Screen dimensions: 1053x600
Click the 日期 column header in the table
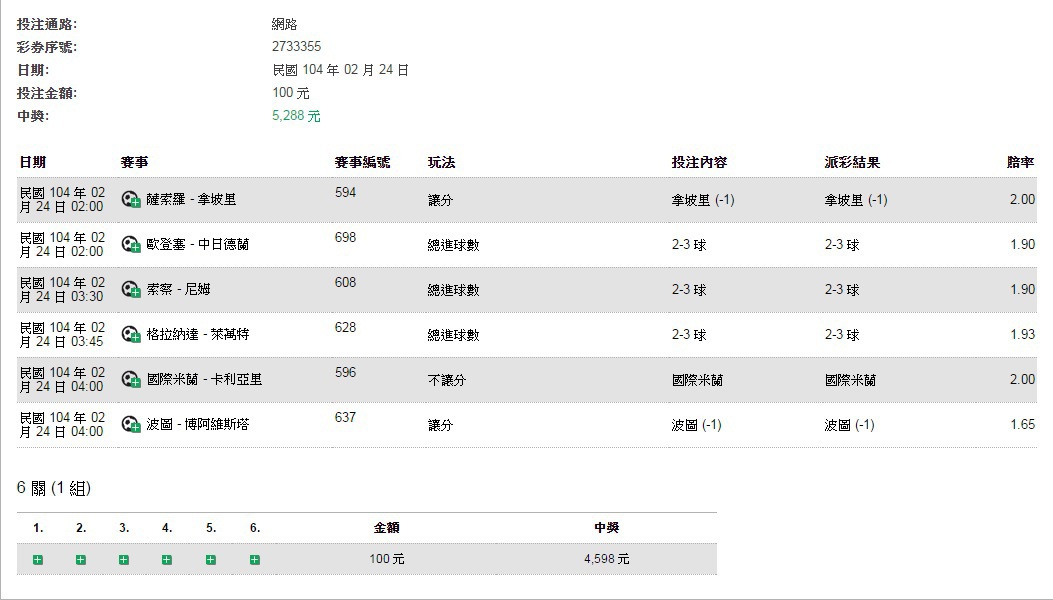(32, 162)
